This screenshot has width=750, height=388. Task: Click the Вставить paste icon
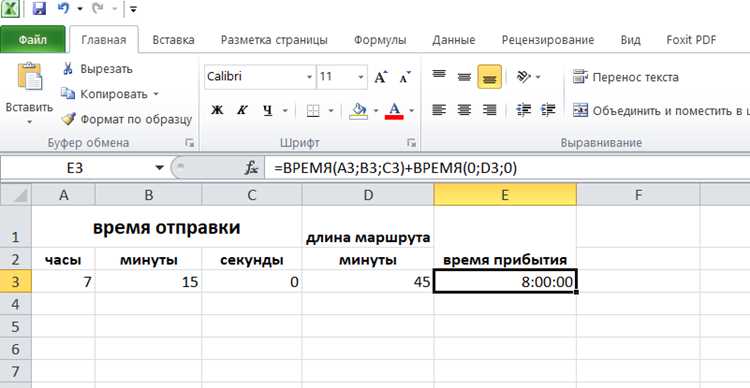click(x=30, y=77)
